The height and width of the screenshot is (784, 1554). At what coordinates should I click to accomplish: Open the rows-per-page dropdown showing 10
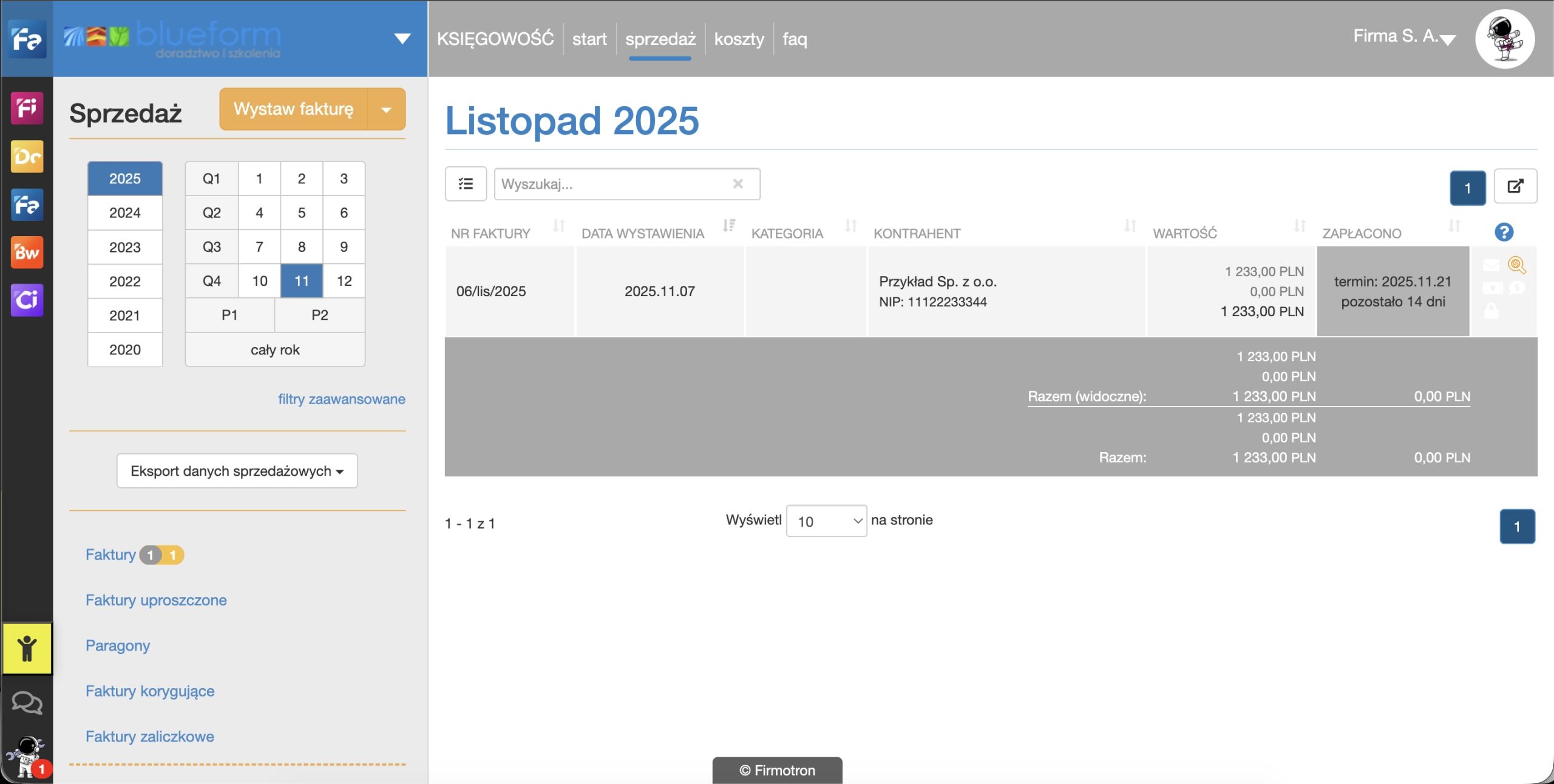coord(826,521)
